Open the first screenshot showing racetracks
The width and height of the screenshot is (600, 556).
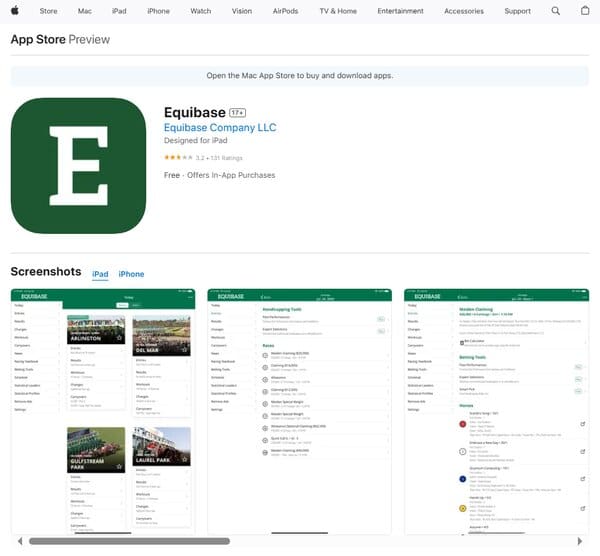pyautogui.click(x=103, y=411)
